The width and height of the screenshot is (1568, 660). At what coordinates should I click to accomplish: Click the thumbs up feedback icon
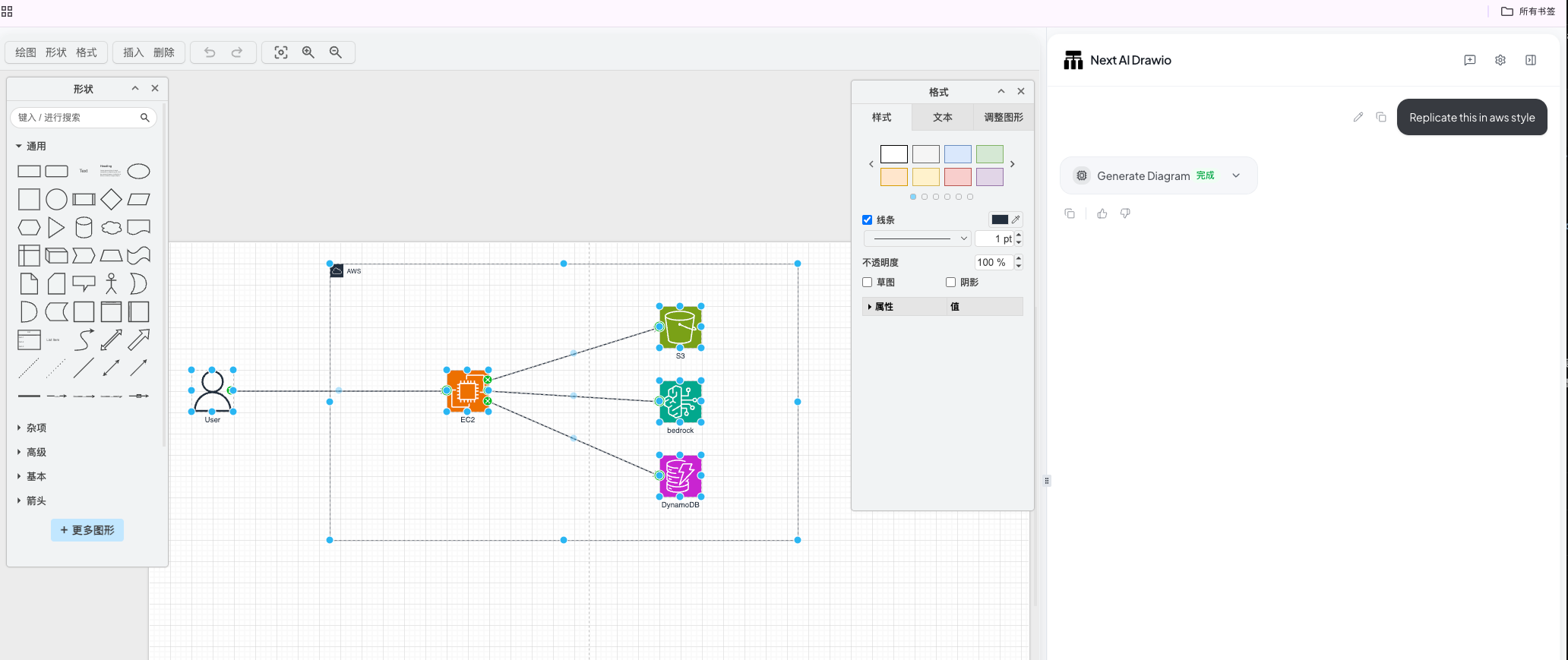click(x=1102, y=213)
